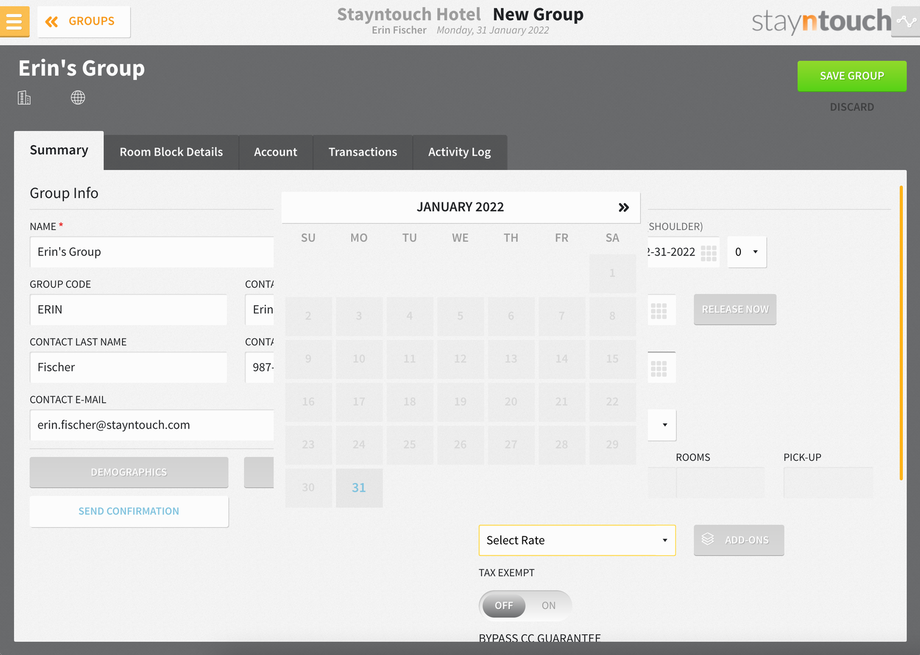
Task: Open calendar grid icon below Release Now
Action: pos(659,368)
